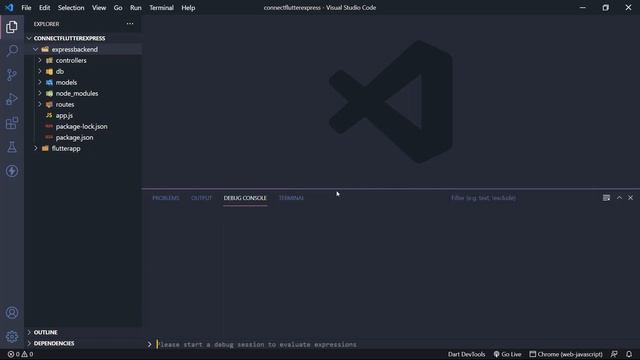This screenshot has width=640, height=360.
Task: Clear the debug console output icon
Action: pos(606,198)
